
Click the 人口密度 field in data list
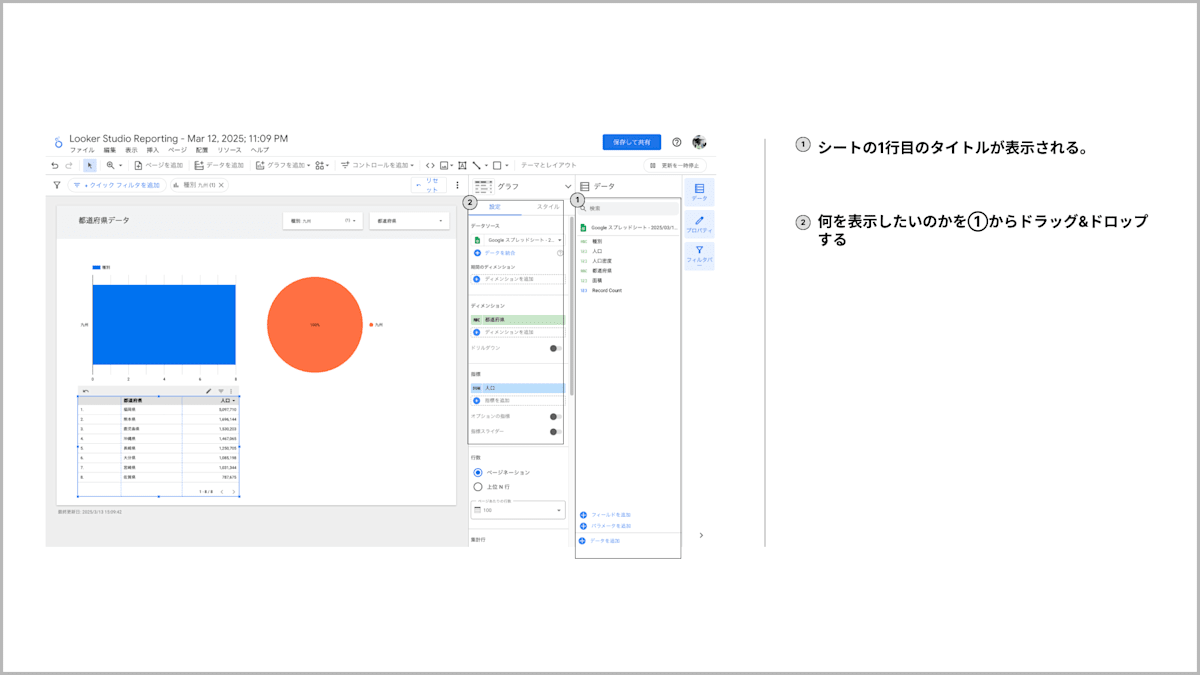602,261
